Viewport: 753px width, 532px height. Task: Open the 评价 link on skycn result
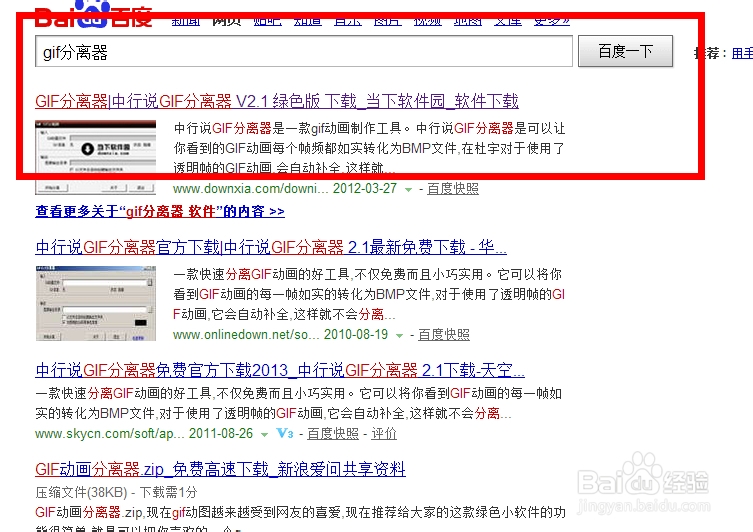(384, 434)
